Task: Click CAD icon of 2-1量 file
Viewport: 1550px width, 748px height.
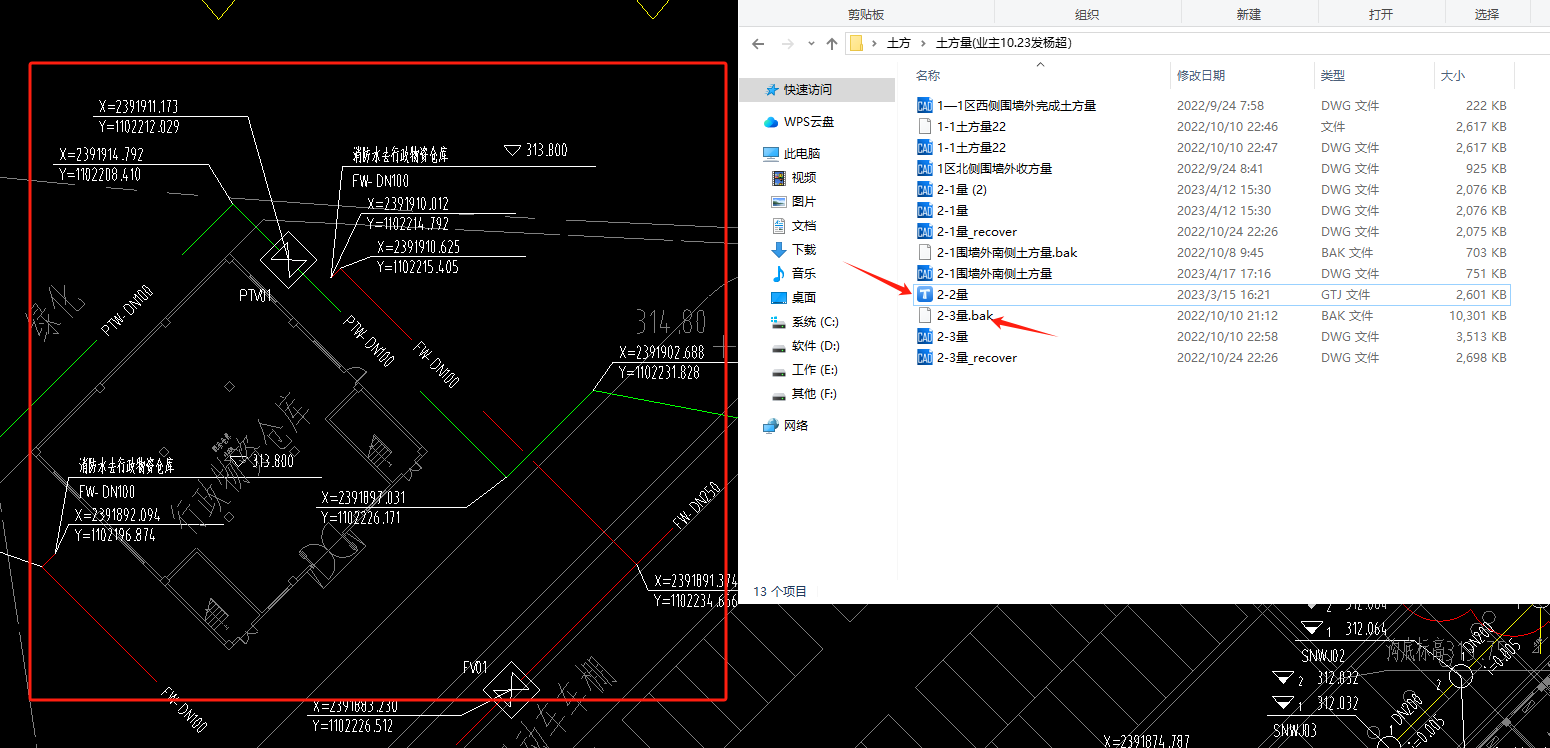Action: [x=925, y=210]
